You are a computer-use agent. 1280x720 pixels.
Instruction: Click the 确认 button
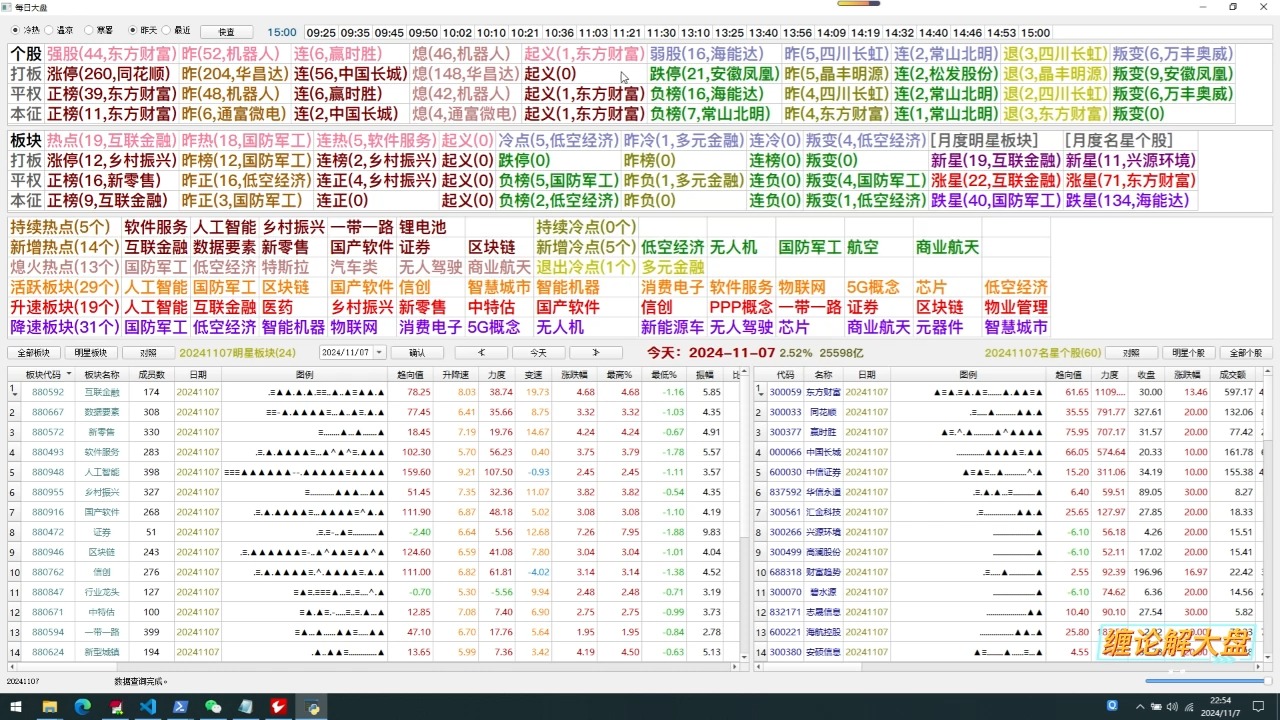pyautogui.click(x=417, y=353)
